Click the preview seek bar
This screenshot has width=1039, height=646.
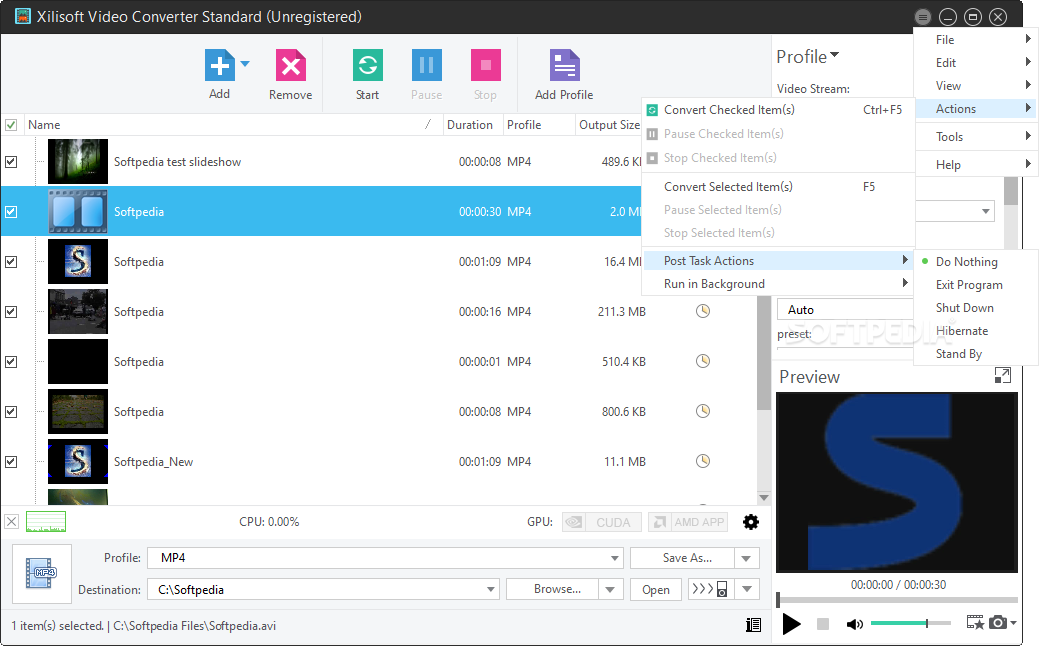tap(897, 600)
